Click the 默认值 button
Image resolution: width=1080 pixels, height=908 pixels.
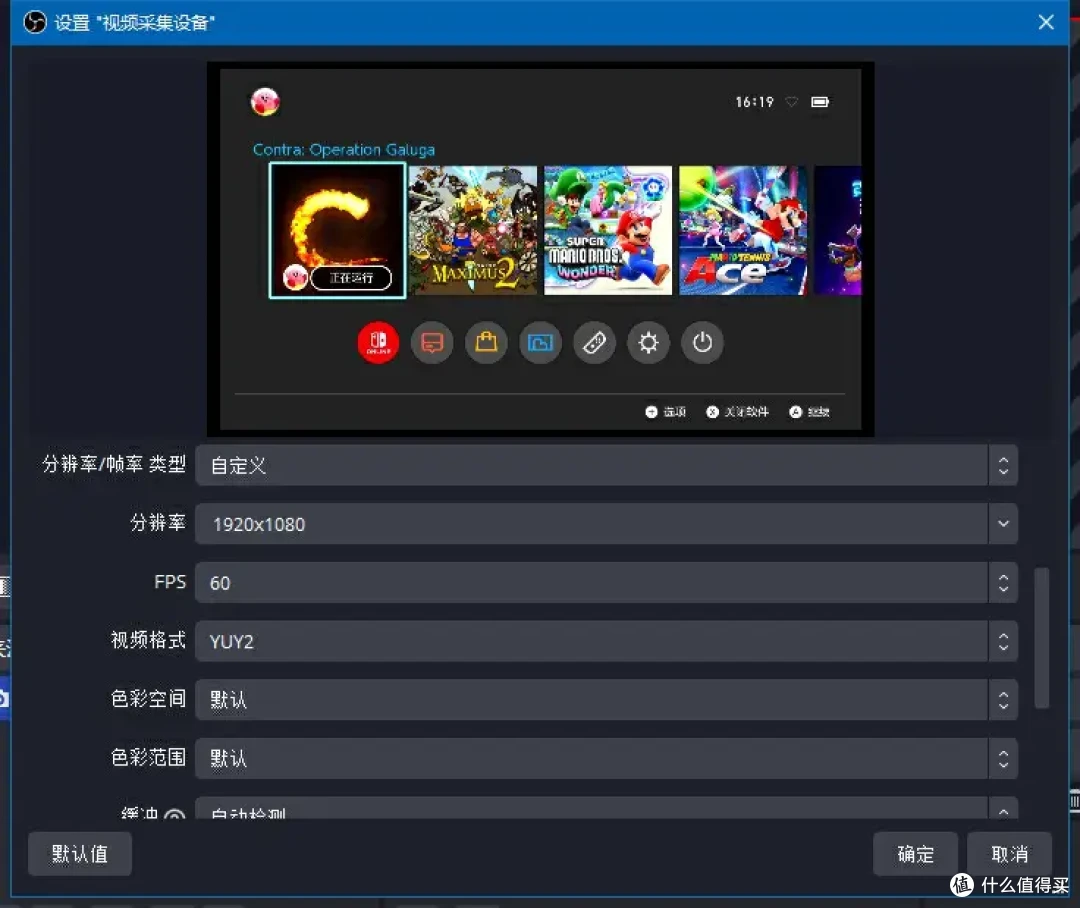click(80, 854)
